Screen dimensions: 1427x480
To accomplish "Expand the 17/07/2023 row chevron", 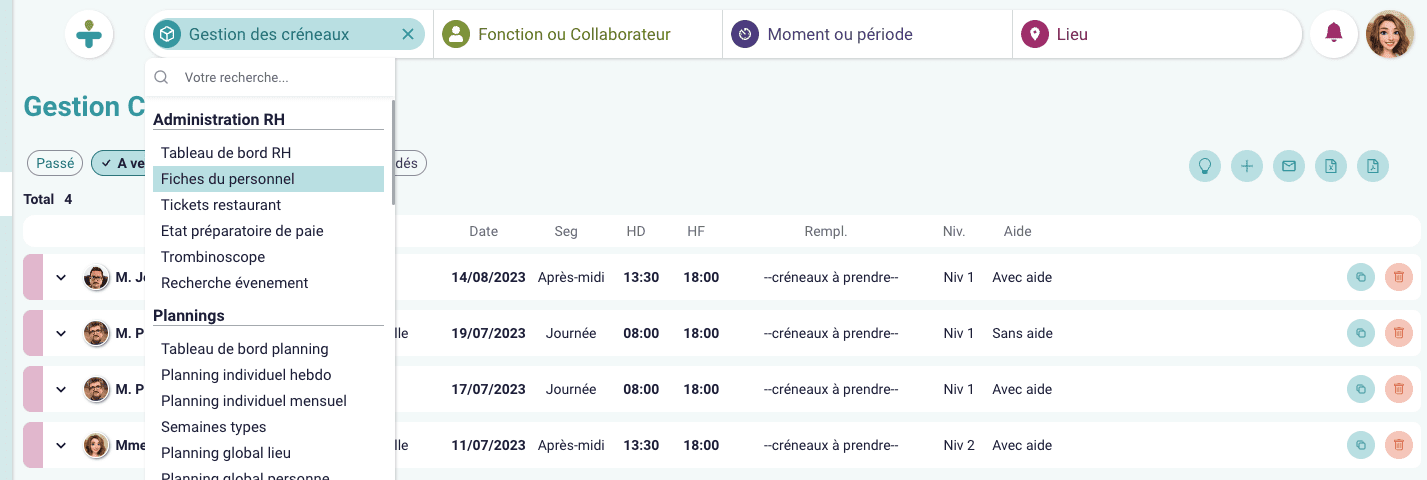I will point(61,389).
